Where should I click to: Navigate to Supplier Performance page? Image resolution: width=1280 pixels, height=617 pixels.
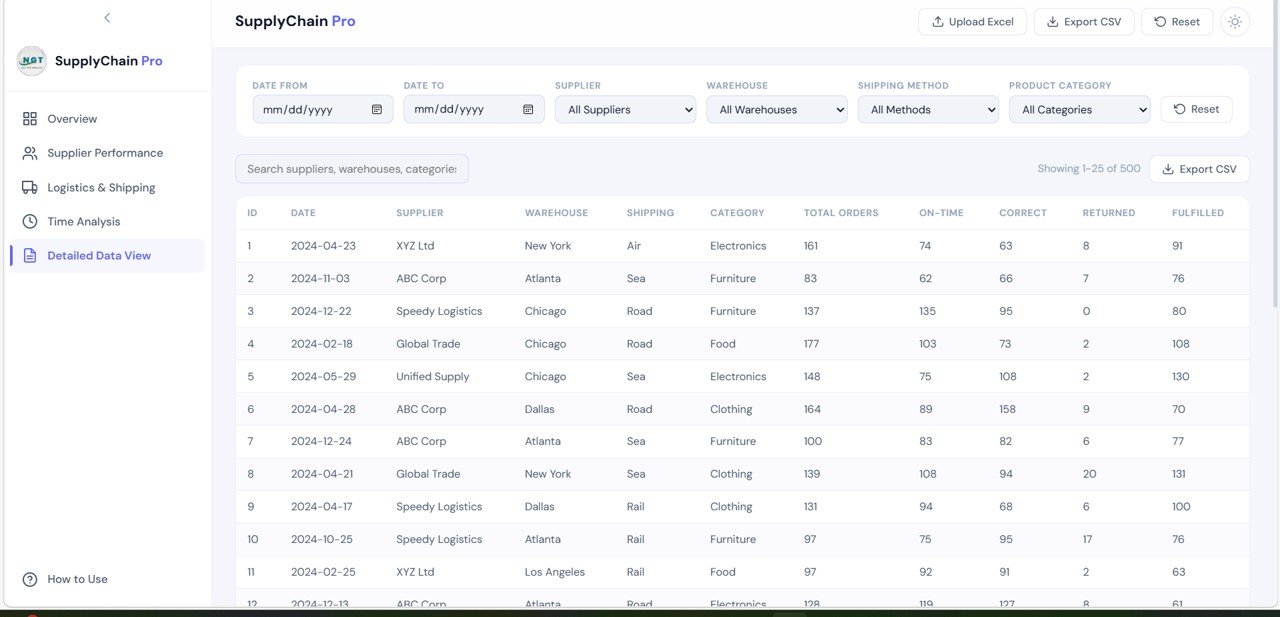pos(104,152)
